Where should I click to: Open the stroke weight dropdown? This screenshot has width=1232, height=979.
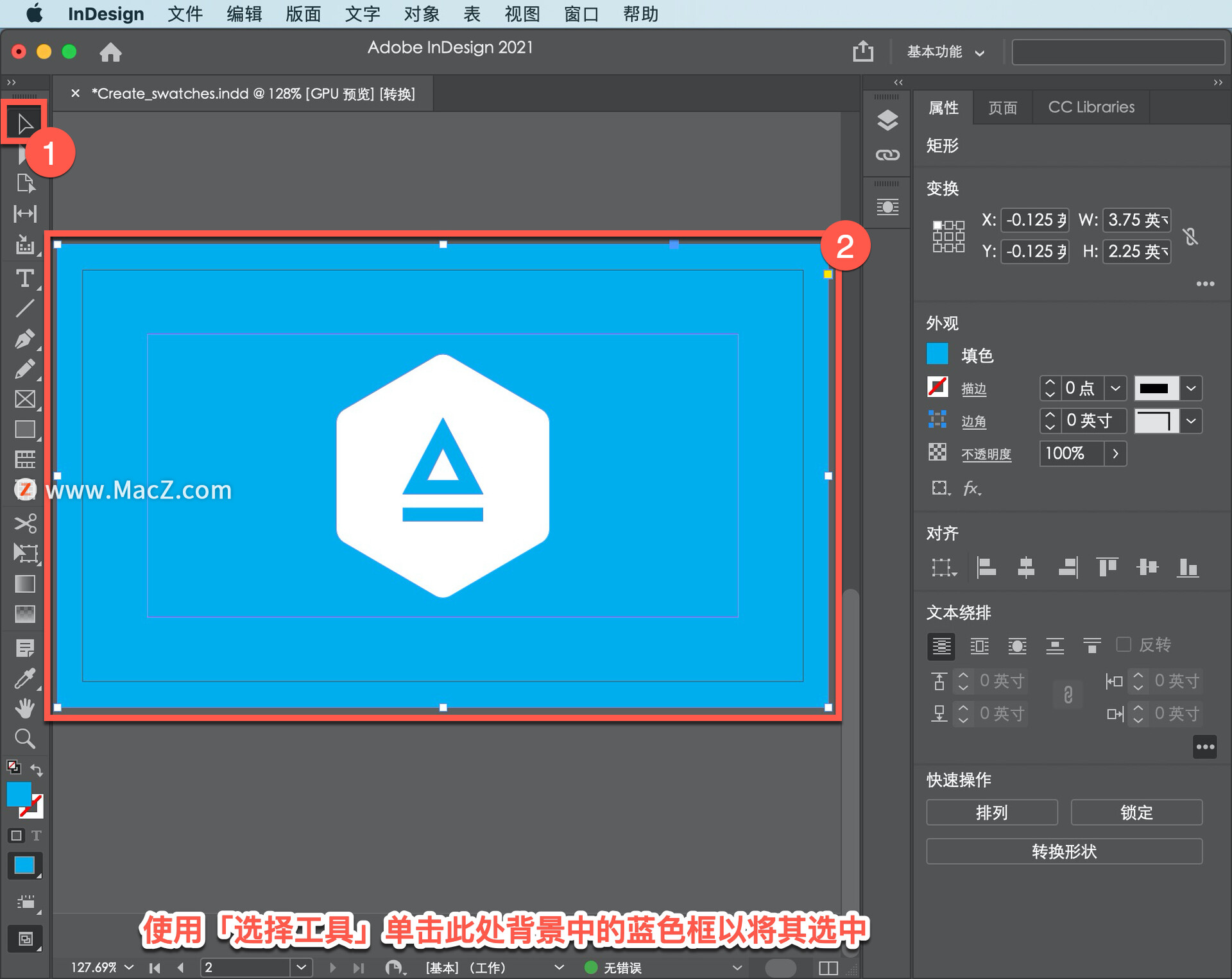1115,388
